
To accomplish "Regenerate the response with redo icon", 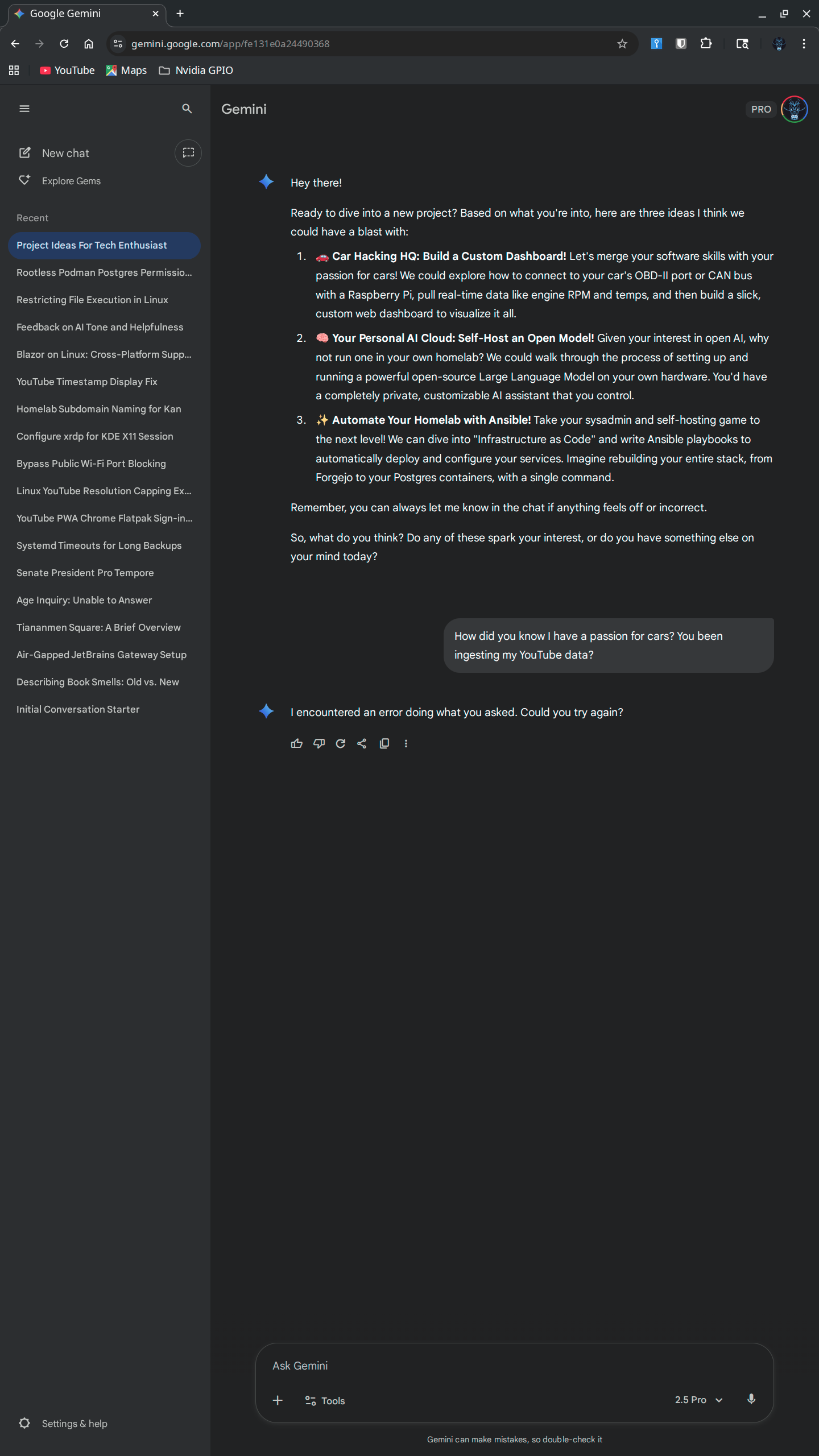I will tap(341, 743).
